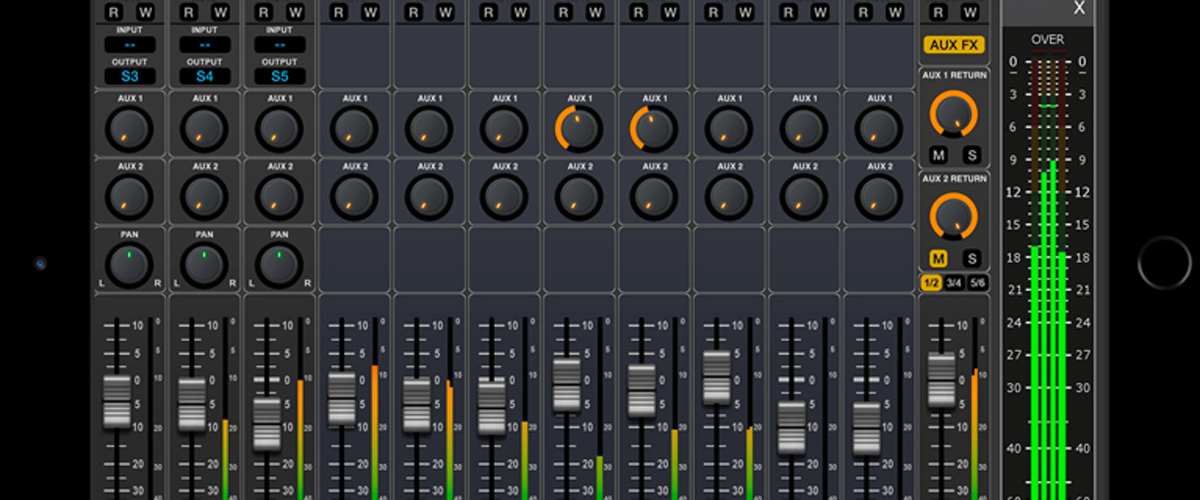Click the PAN knob on the S3 channel
This screenshot has width=1200, height=500.
click(x=130, y=264)
